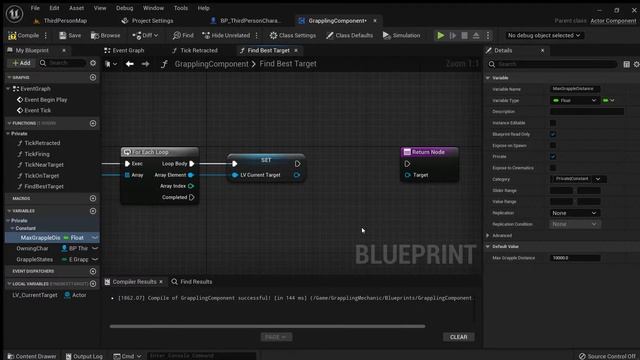640x360 pixels.
Task: Open My Blueprint settings gear
Action: 93,63
